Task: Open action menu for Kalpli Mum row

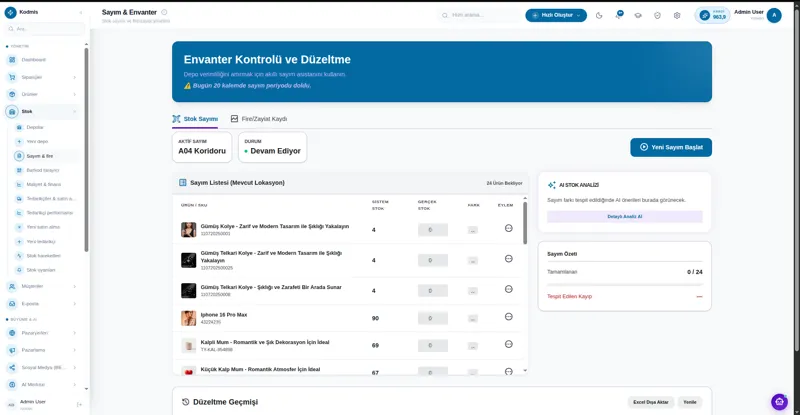Action: tap(509, 344)
